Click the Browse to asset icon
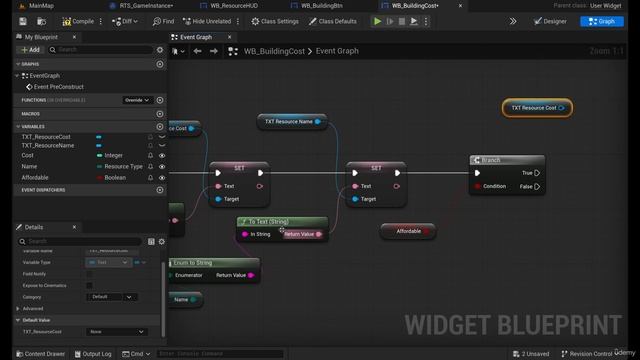Image resolution: width=640 pixels, height=360 pixels. (41, 21)
